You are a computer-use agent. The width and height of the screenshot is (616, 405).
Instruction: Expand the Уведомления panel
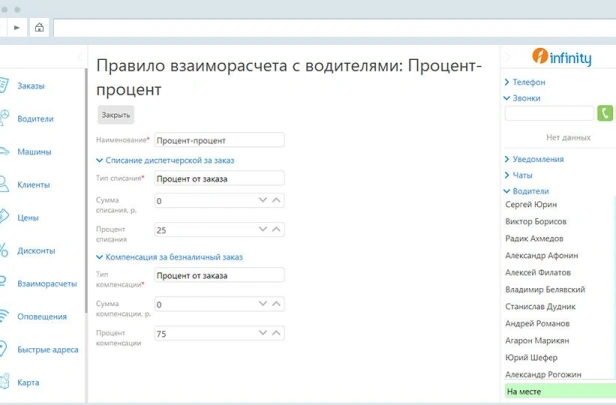coord(507,159)
